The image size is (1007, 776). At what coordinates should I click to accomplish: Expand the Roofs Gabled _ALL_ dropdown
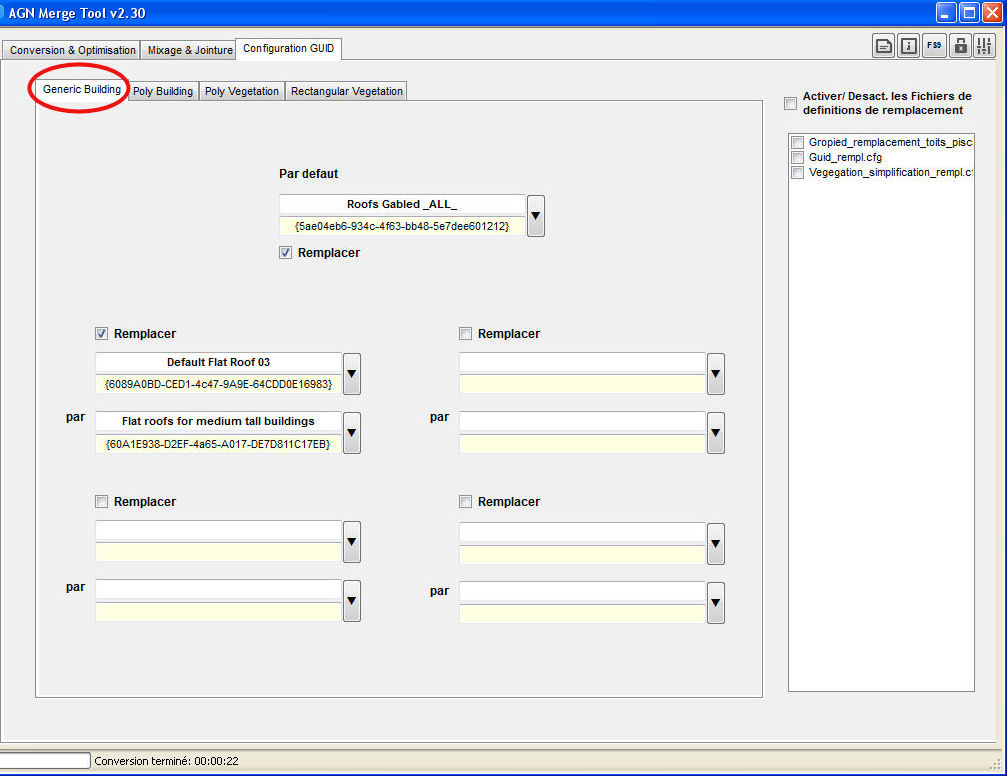point(536,216)
